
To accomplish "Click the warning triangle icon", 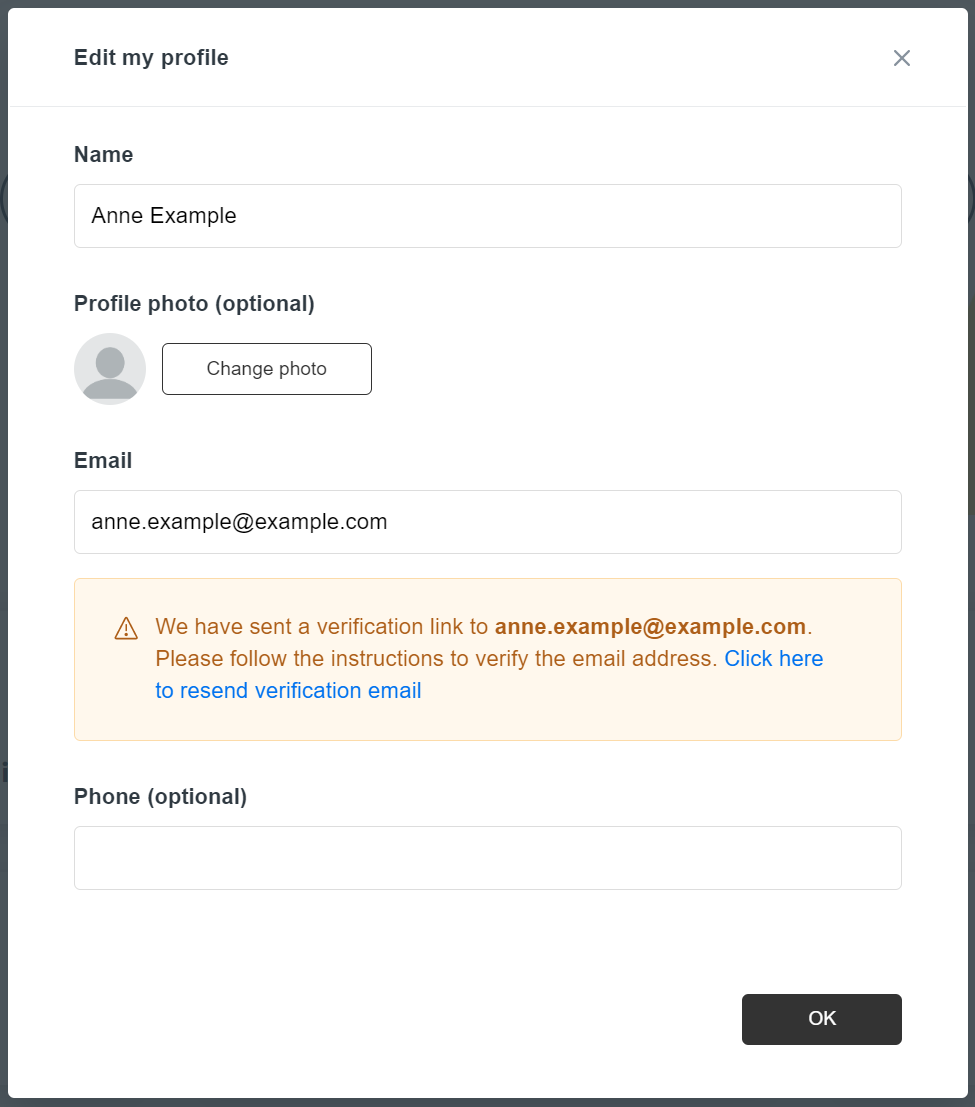I will (126, 628).
